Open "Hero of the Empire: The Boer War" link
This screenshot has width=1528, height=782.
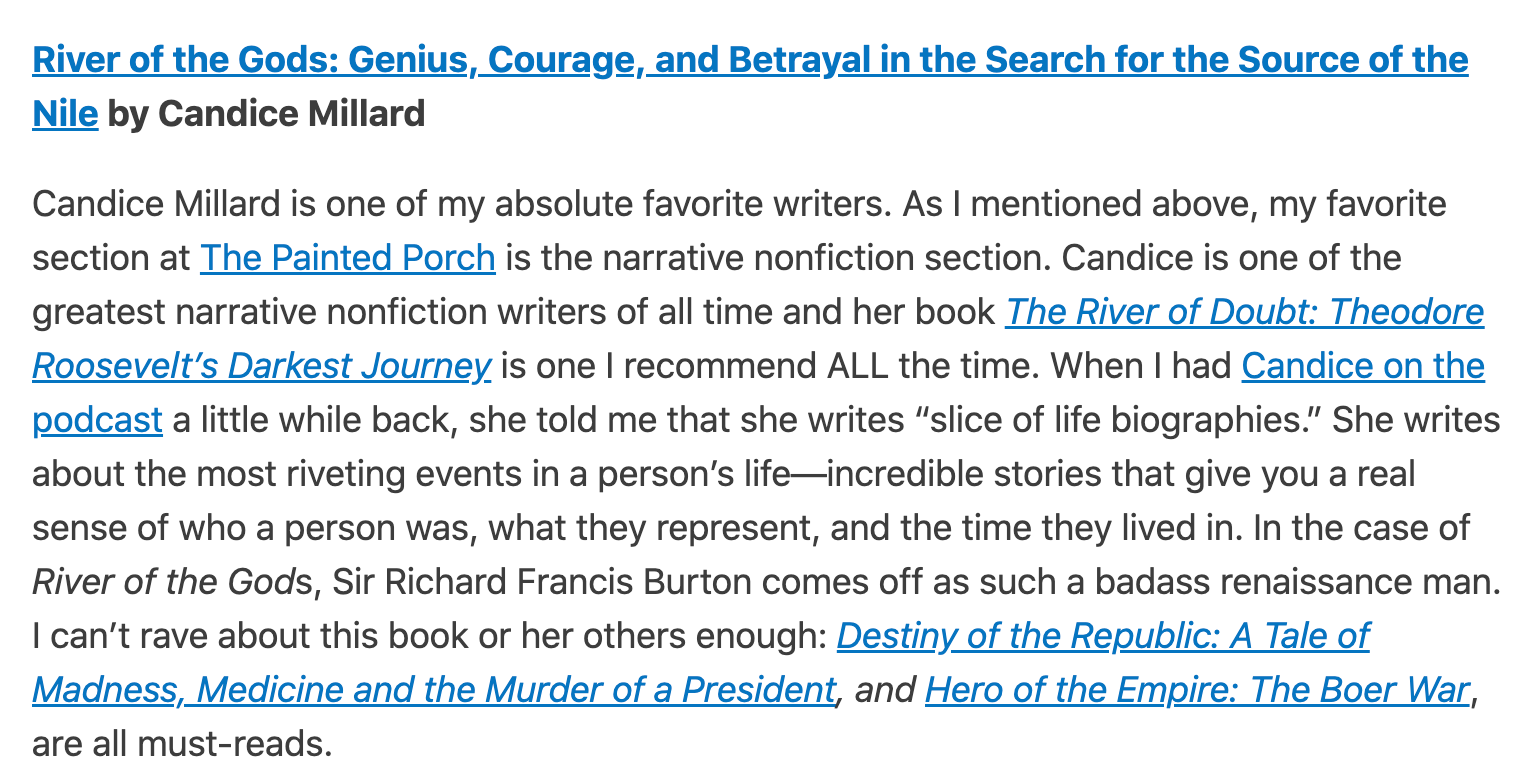[1197, 690]
